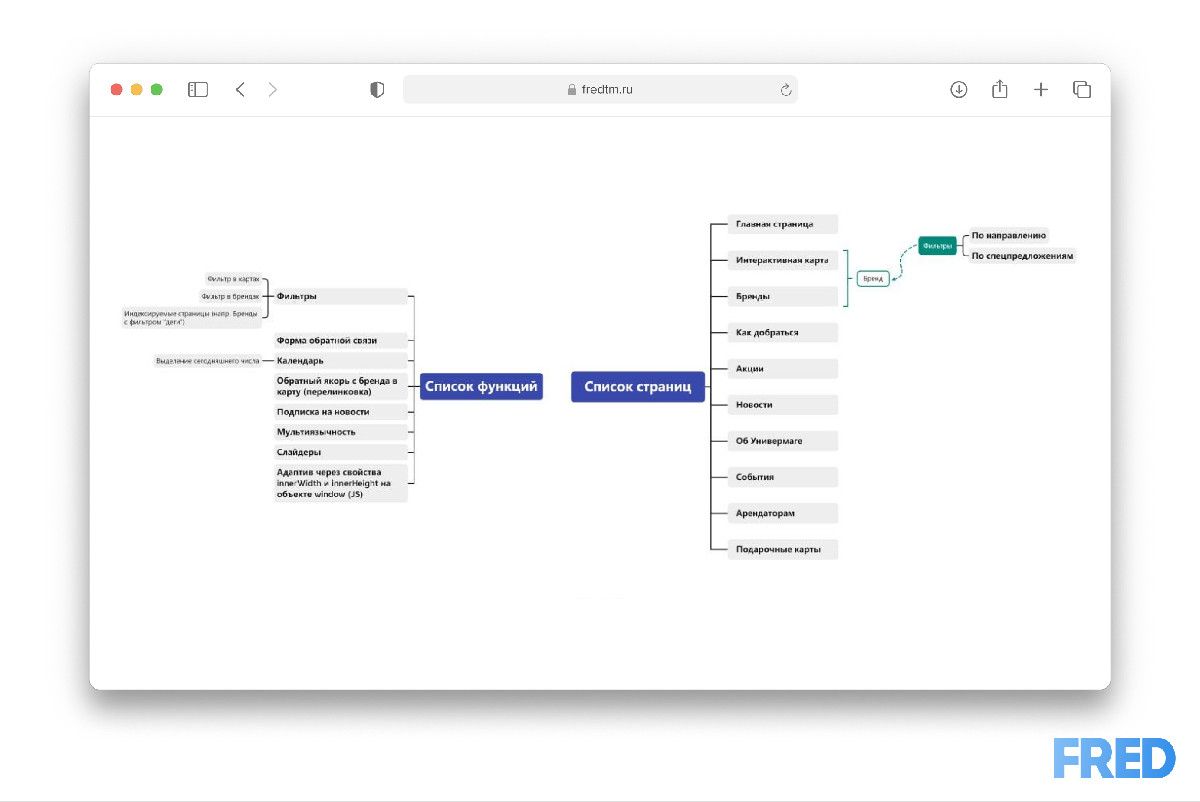Select the "Фильтр в брендах" subnode
Viewport: 1200px width, 802px height.
[x=230, y=296]
